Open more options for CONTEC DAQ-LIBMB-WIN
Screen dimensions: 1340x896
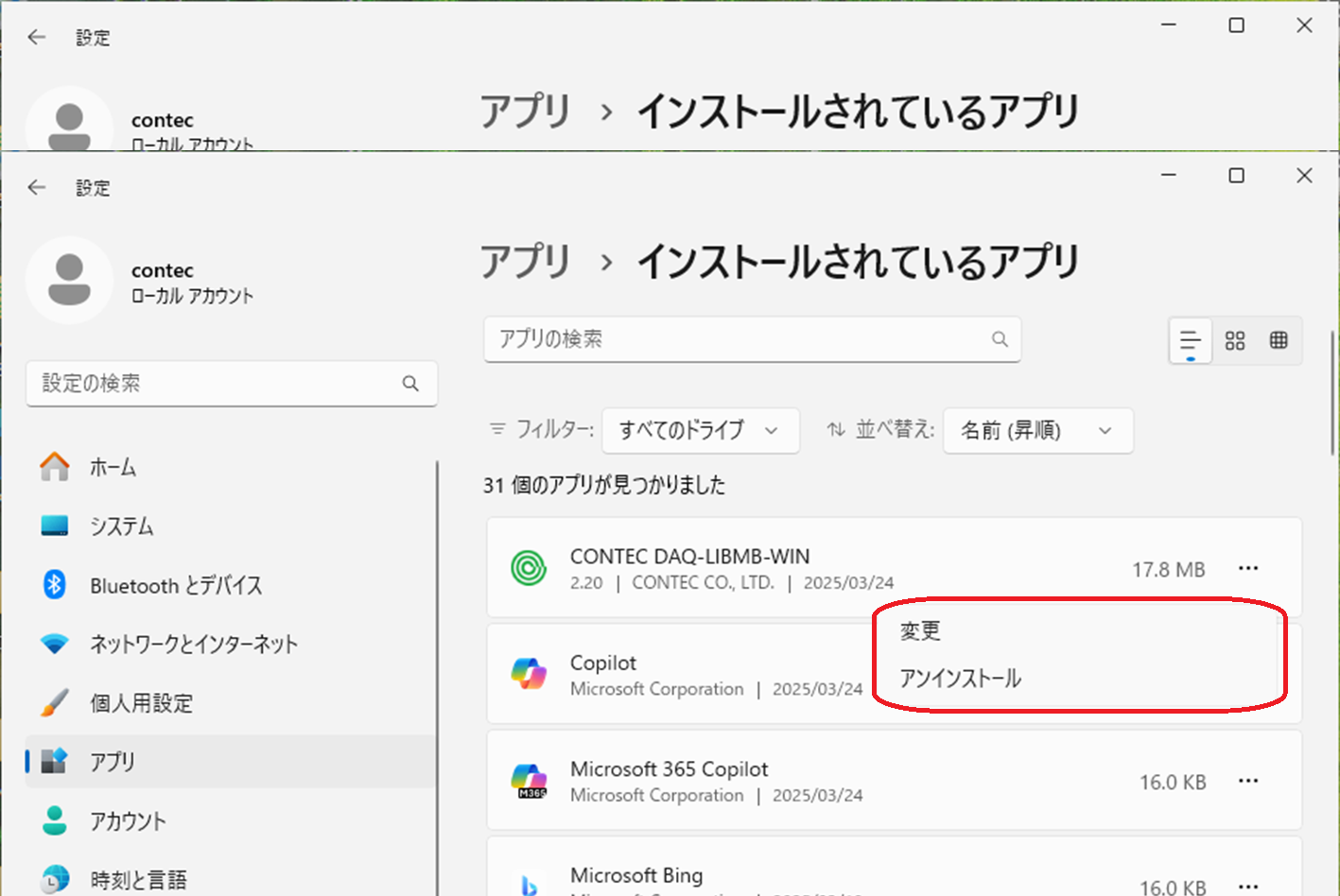(x=1248, y=568)
